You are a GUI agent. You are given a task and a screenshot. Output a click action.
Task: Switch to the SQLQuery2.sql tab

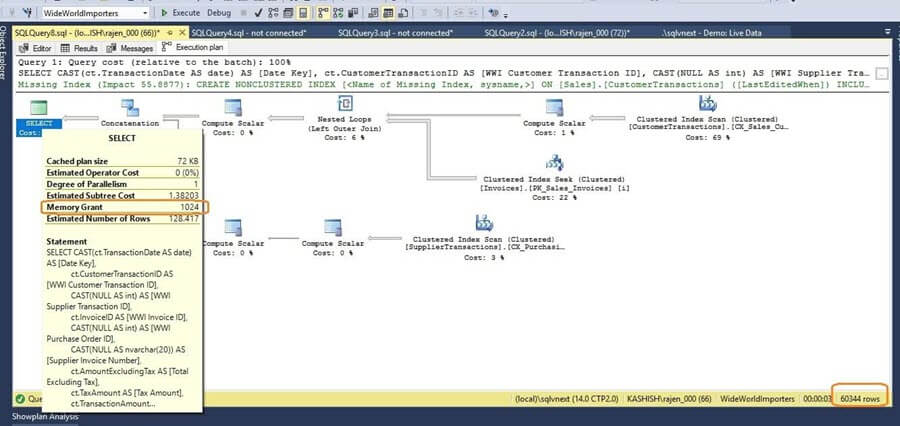click(557, 33)
